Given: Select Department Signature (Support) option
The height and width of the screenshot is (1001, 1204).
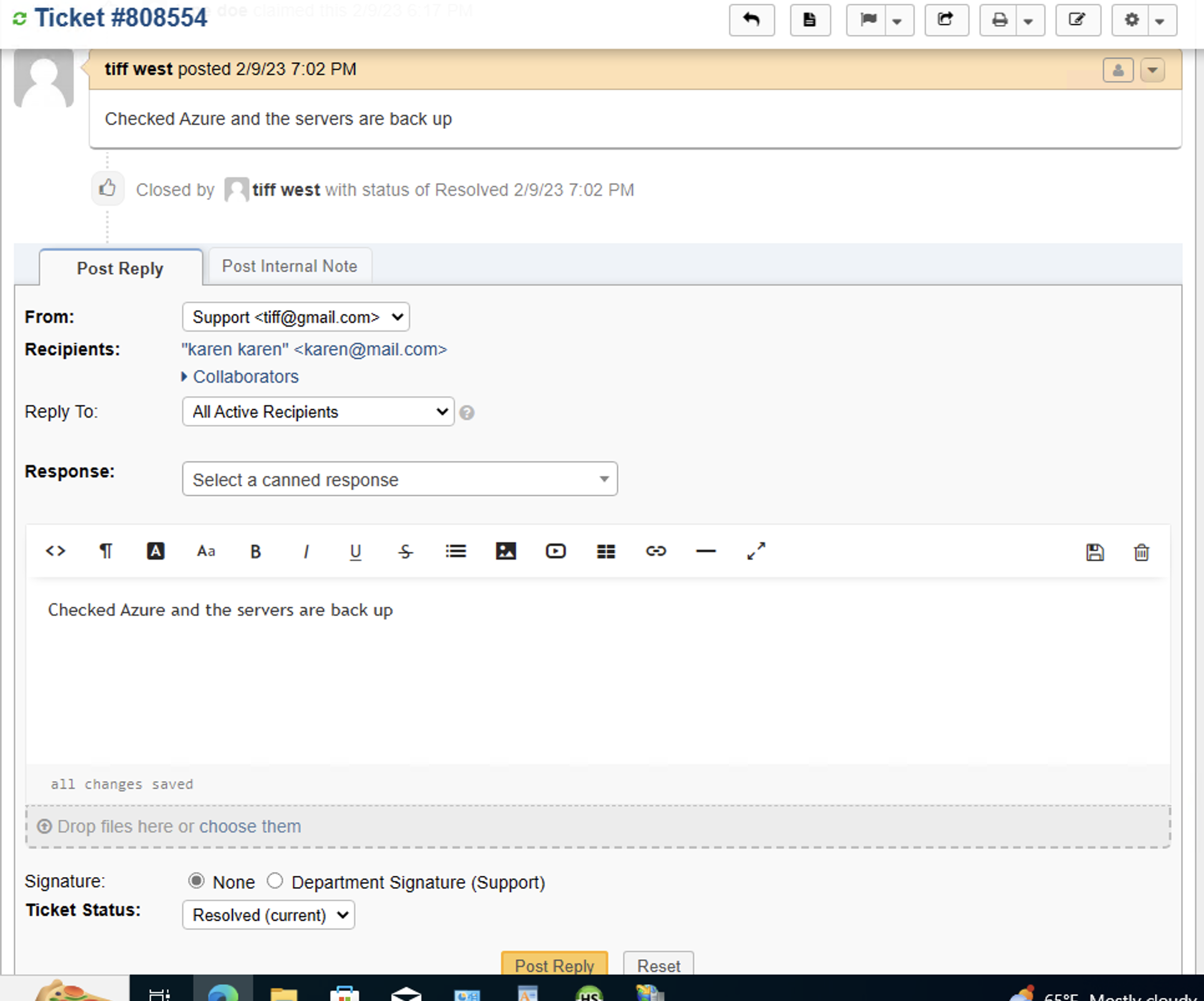Looking at the screenshot, I should pyautogui.click(x=275, y=881).
